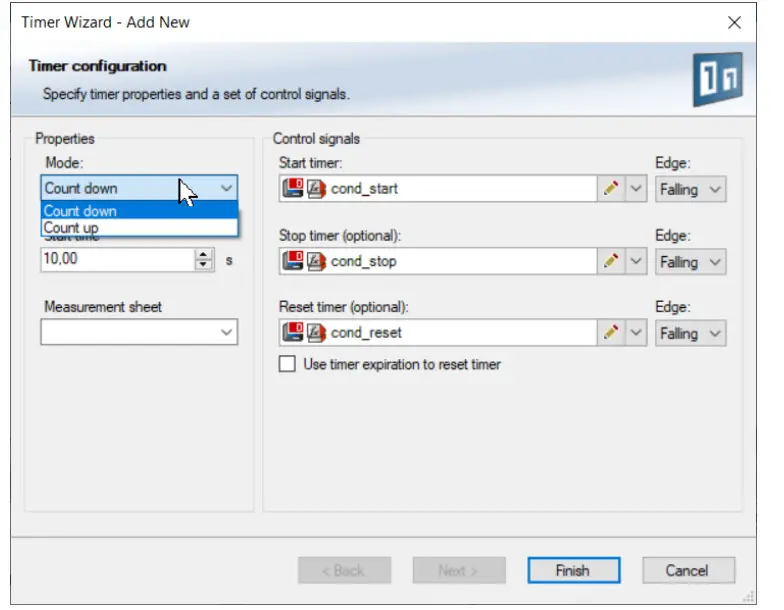Click the red device icon beside cond_reset
Viewport: 784px width, 610px height.
(293, 332)
